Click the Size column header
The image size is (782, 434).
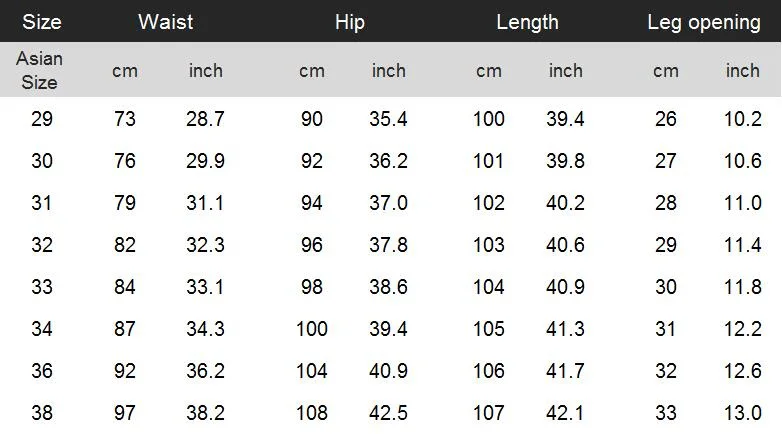tap(42, 22)
